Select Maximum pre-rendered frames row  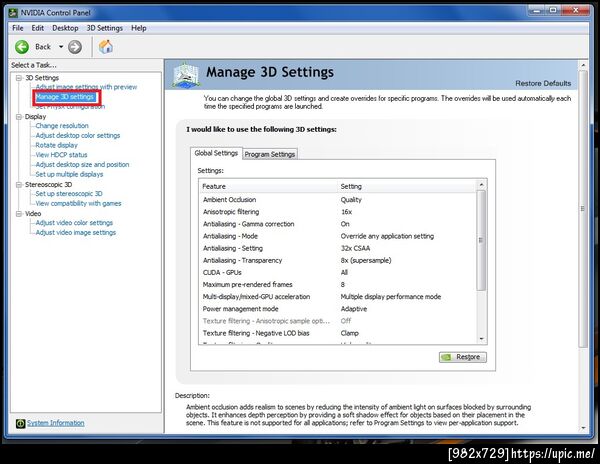[x=338, y=285]
